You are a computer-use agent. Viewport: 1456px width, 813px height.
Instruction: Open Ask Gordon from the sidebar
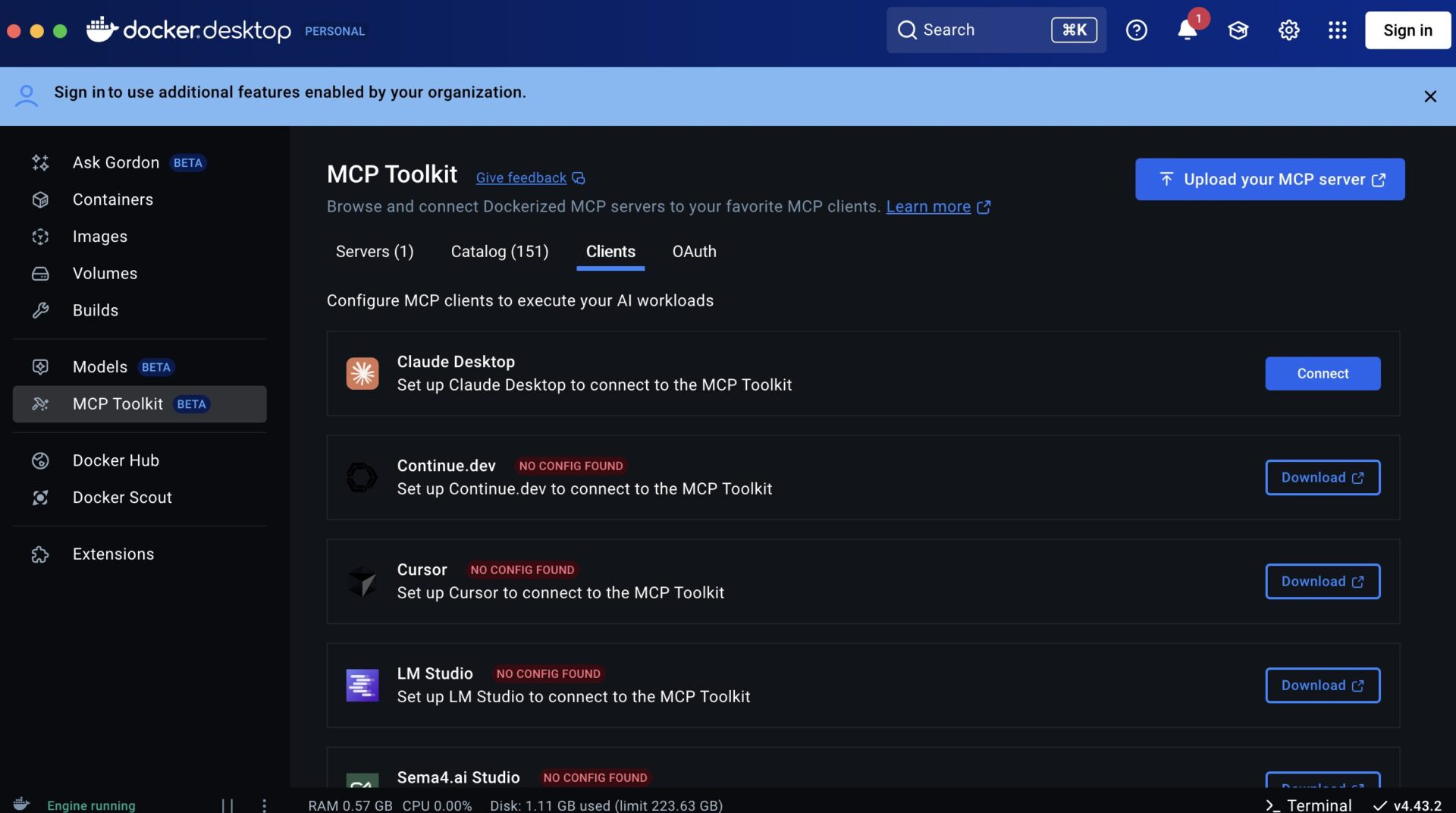pyautogui.click(x=115, y=162)
